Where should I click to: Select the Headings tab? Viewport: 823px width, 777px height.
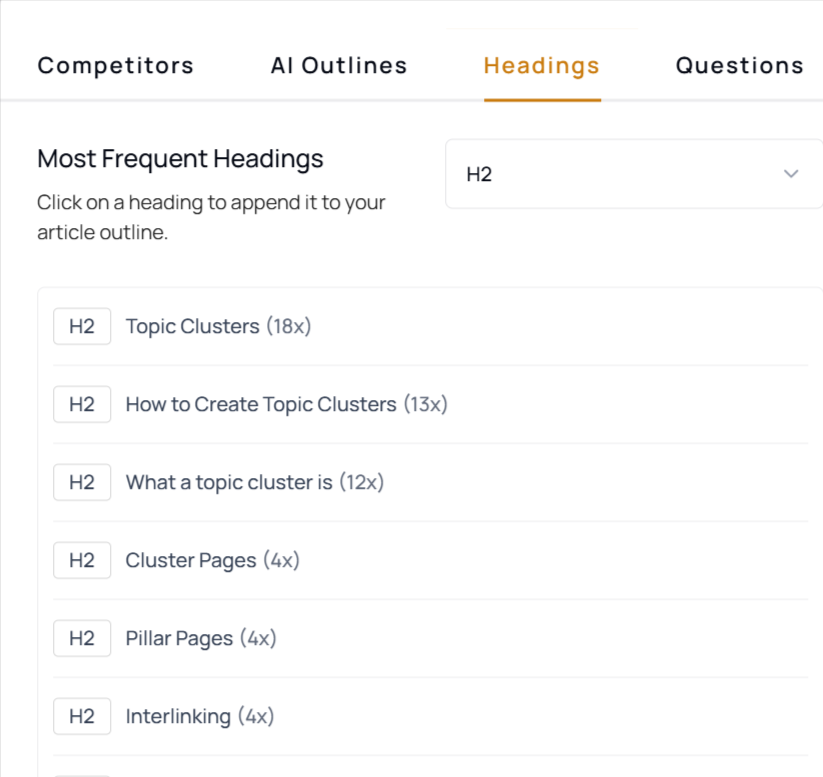pos(542,66)
